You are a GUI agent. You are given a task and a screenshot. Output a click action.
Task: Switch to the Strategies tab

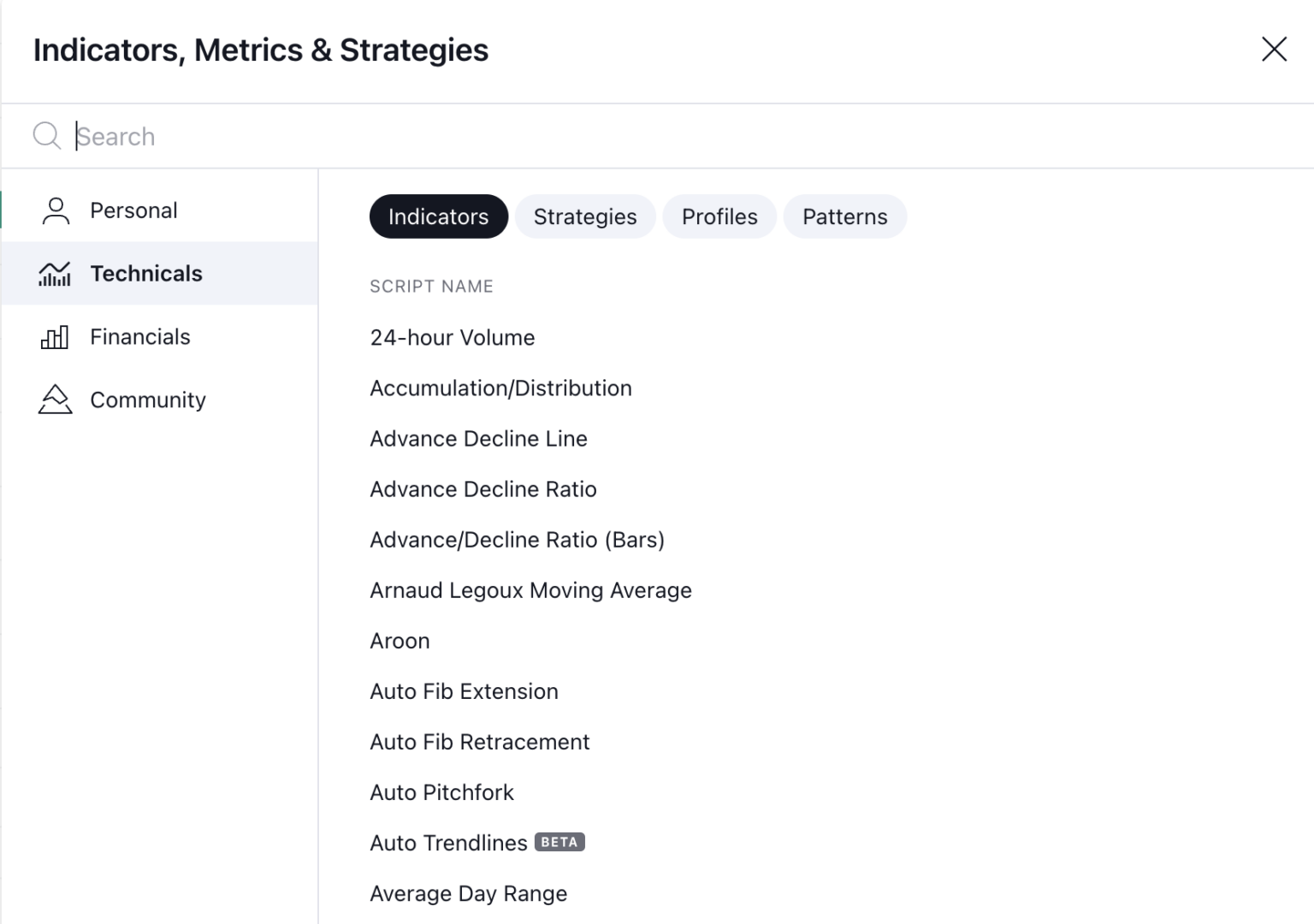click(585, 216)
